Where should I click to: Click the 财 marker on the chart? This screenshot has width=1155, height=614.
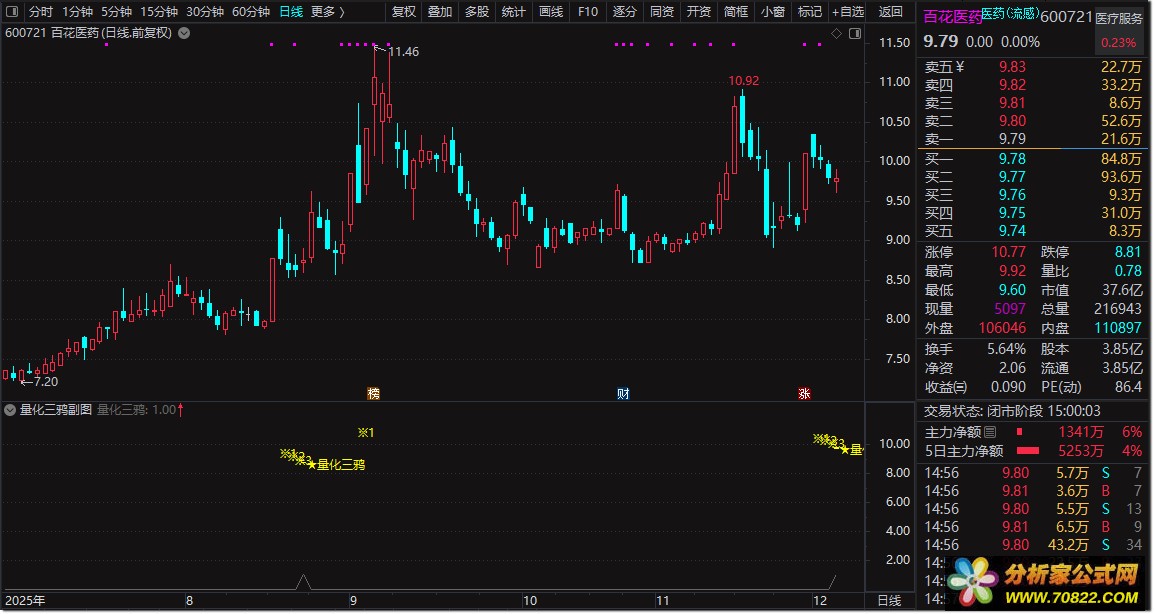[623, 394]
